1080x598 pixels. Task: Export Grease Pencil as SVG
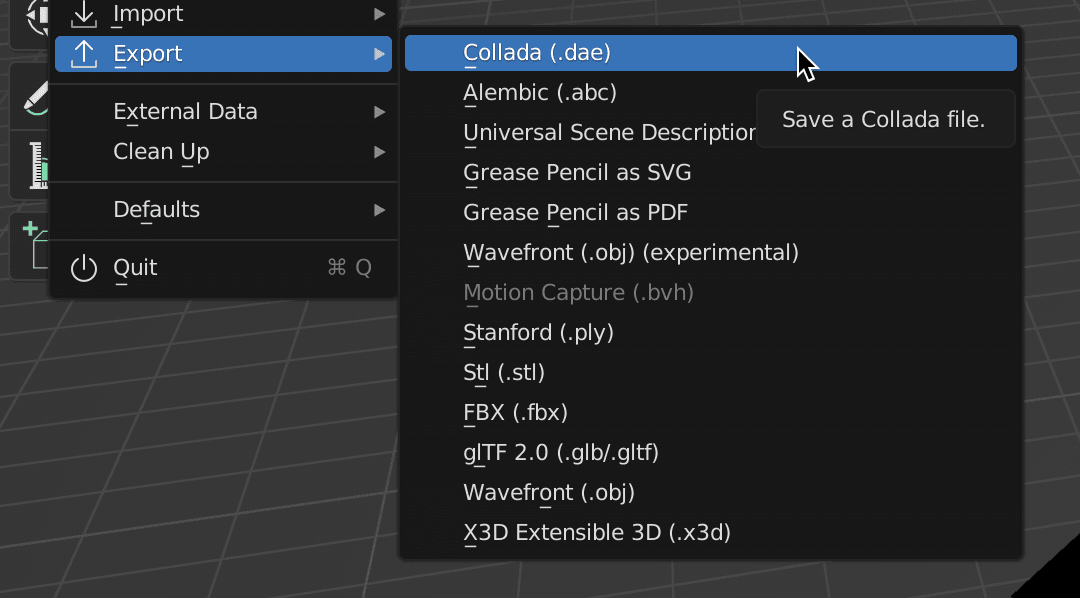(577, 173)
